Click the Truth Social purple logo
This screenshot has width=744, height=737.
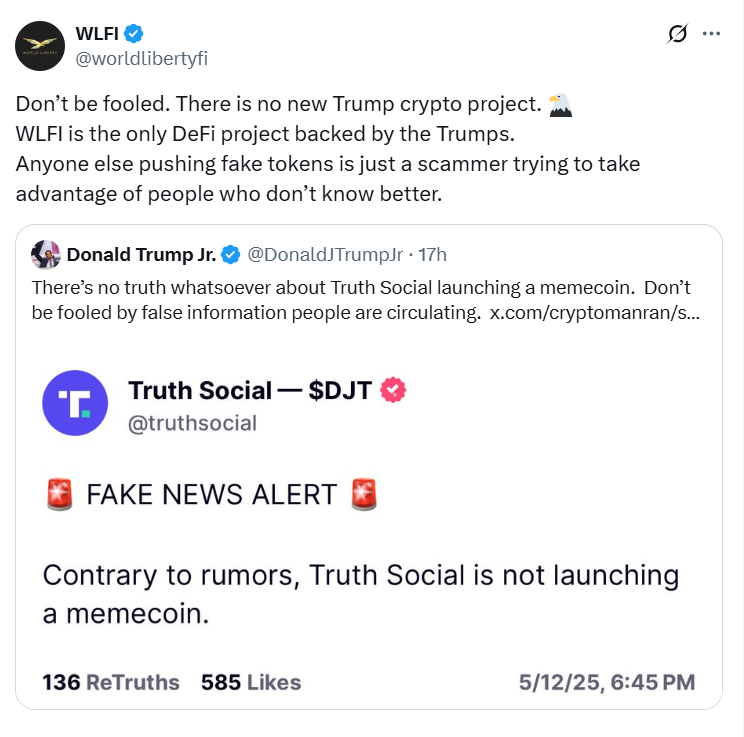pos(75,403)
